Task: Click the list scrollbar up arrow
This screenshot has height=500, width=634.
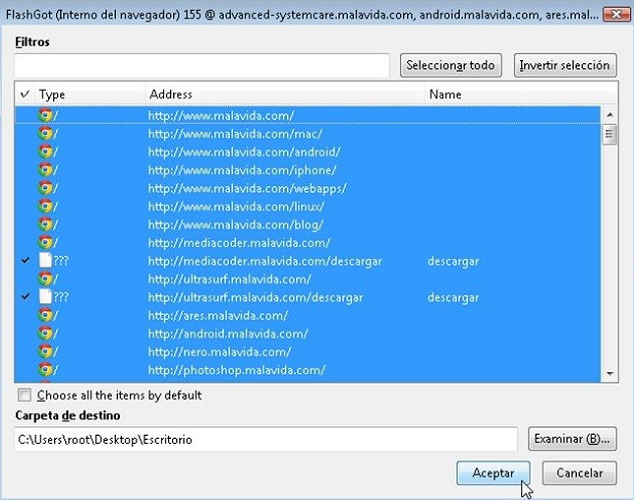Action: coord(610,115)
